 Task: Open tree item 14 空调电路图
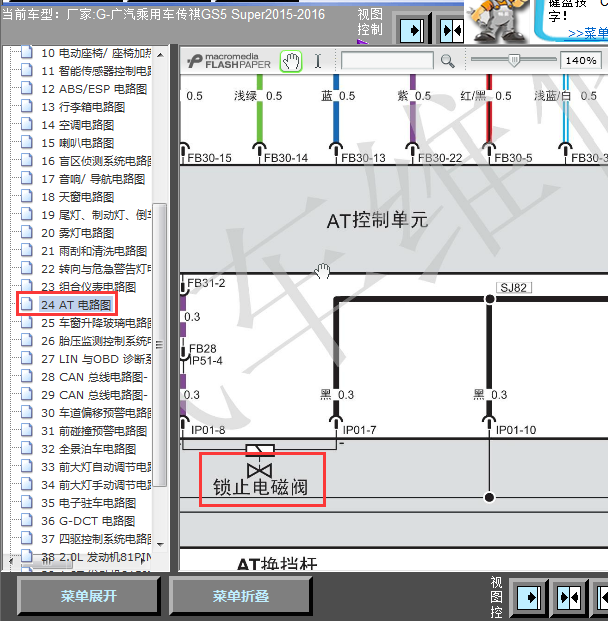click(77, 125)
